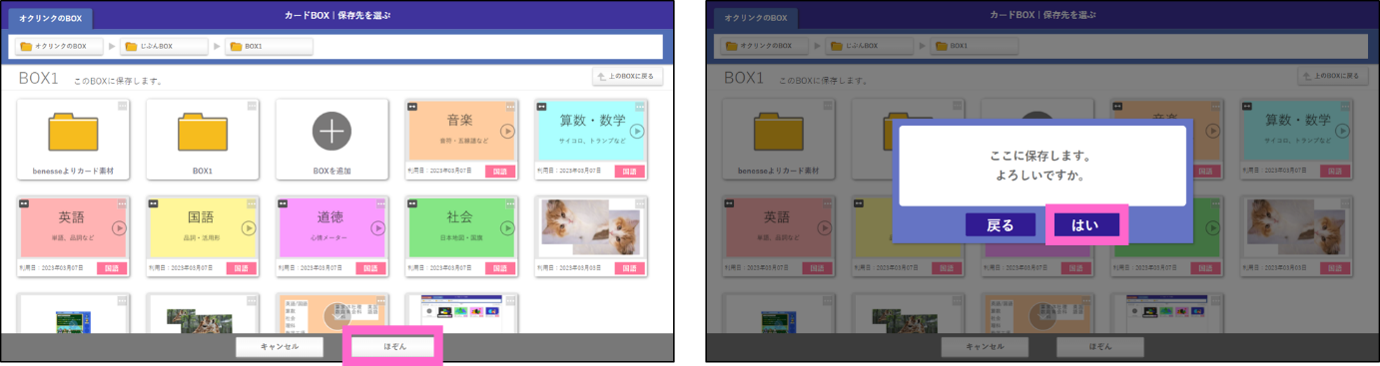Click card-type icon atop 音楽 card, left screenshot
The height and width of the screenshot is (366, 1380).
point(412,105)
